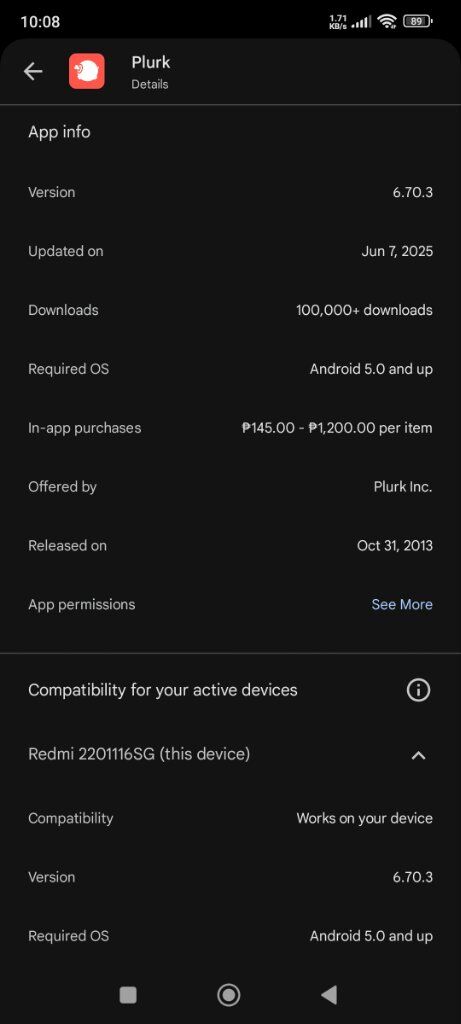This screenshot has height=1024, width=461.
Task: Select the 100,000+ downloads row
Action: pos(230,310)
